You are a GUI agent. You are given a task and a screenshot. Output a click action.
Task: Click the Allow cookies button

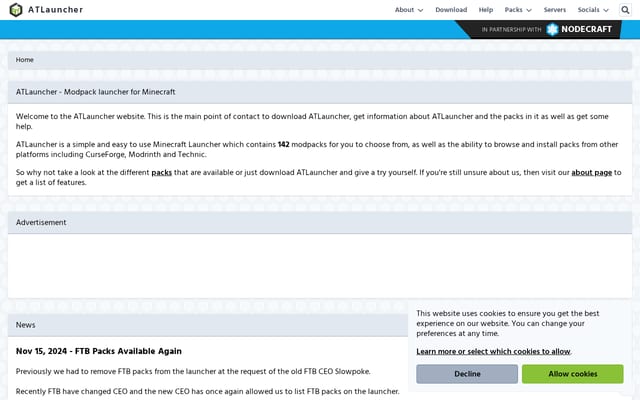573,374
